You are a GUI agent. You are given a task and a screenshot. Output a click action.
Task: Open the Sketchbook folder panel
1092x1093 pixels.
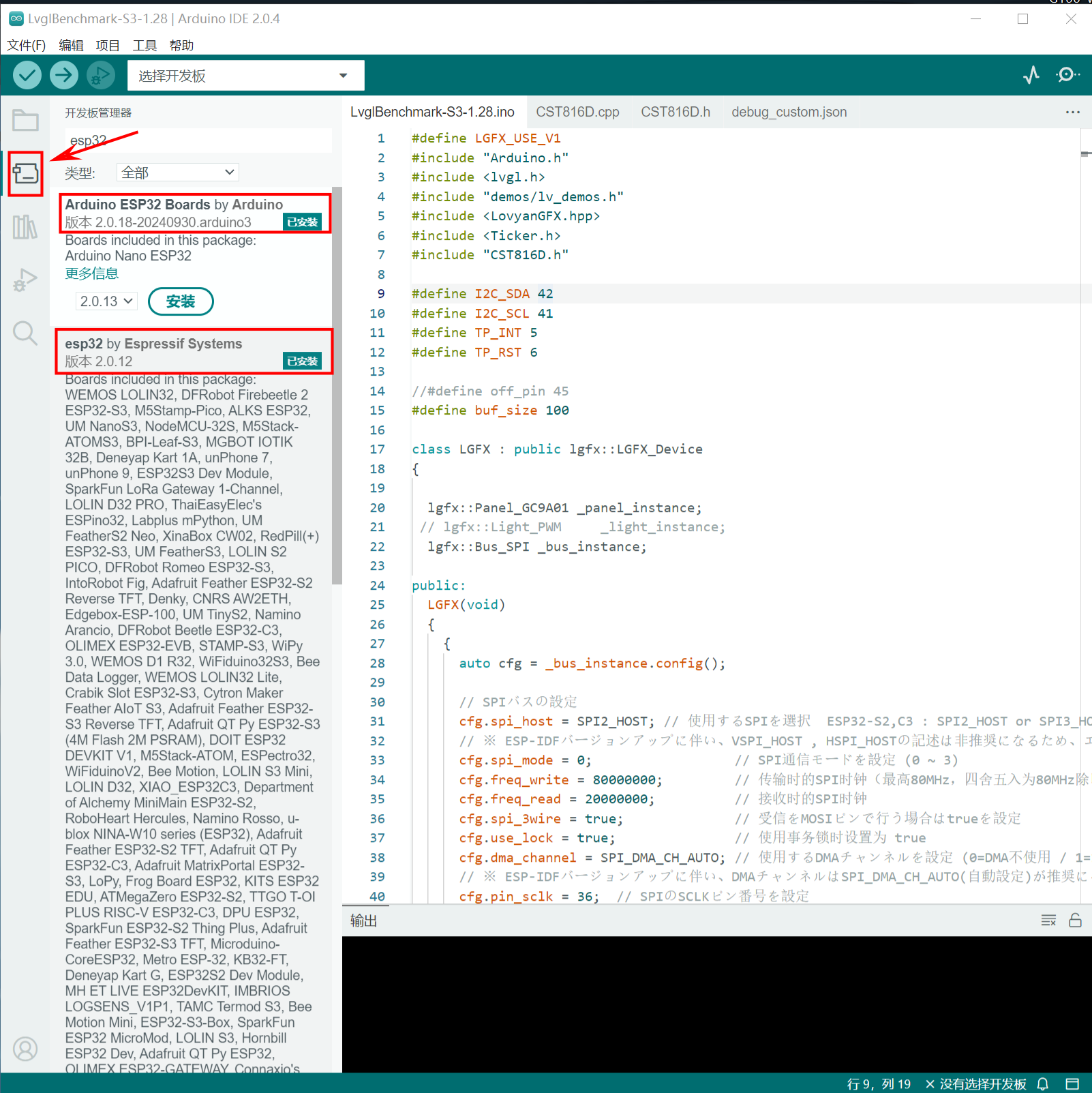pyautogui.click(x=25, y=121)
